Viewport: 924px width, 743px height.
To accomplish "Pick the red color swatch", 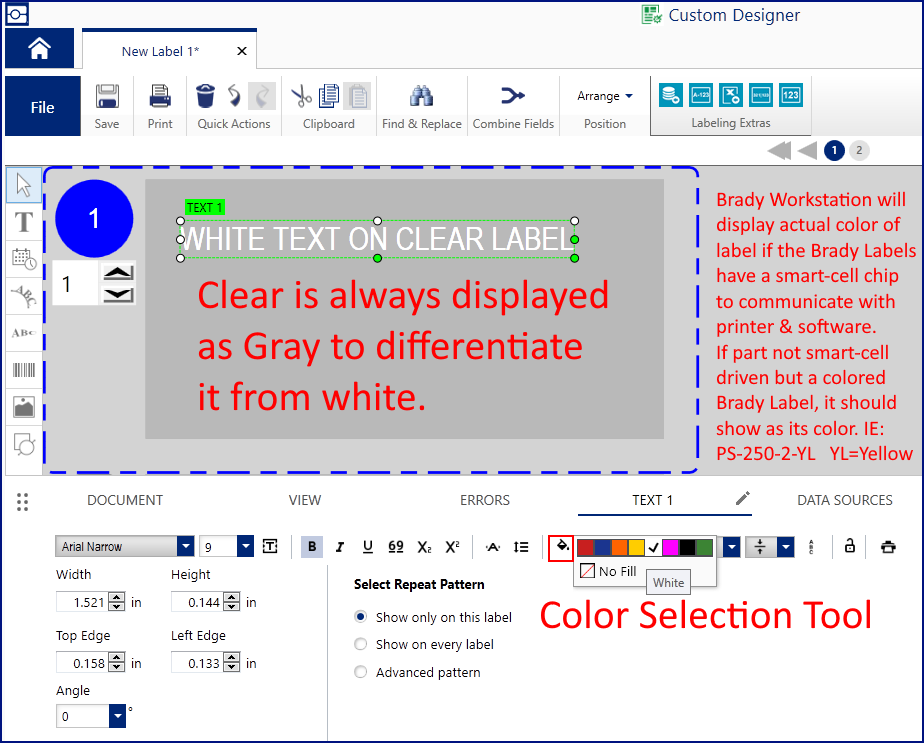I will click(x=585, y=547).
